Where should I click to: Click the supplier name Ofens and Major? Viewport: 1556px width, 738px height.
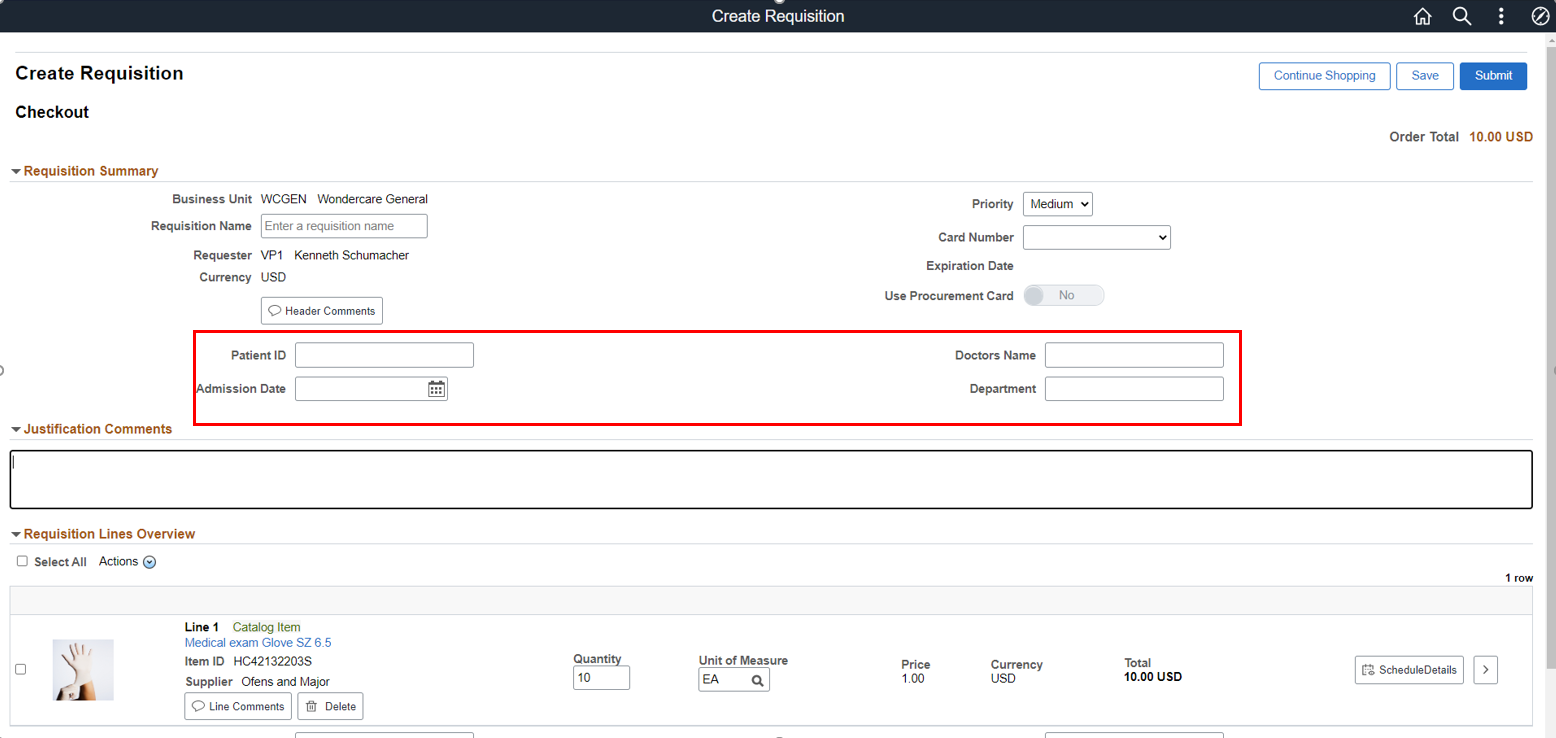tap(286, 682)
